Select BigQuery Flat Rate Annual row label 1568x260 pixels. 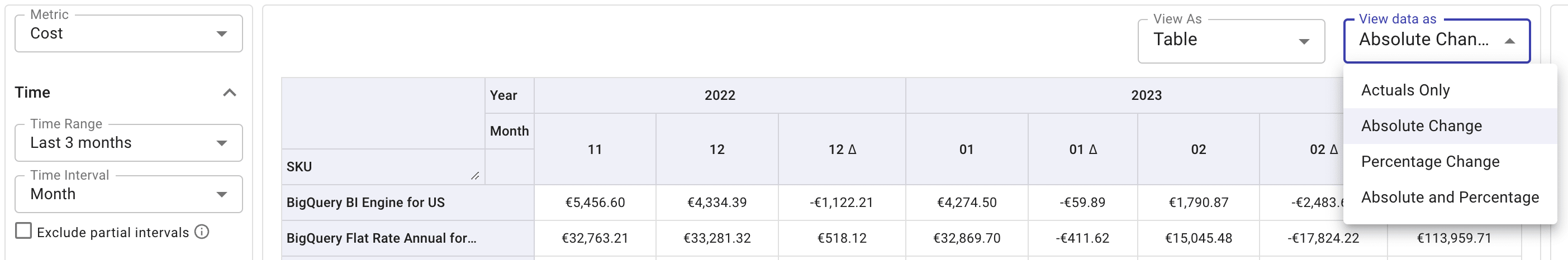coord(381,239)
